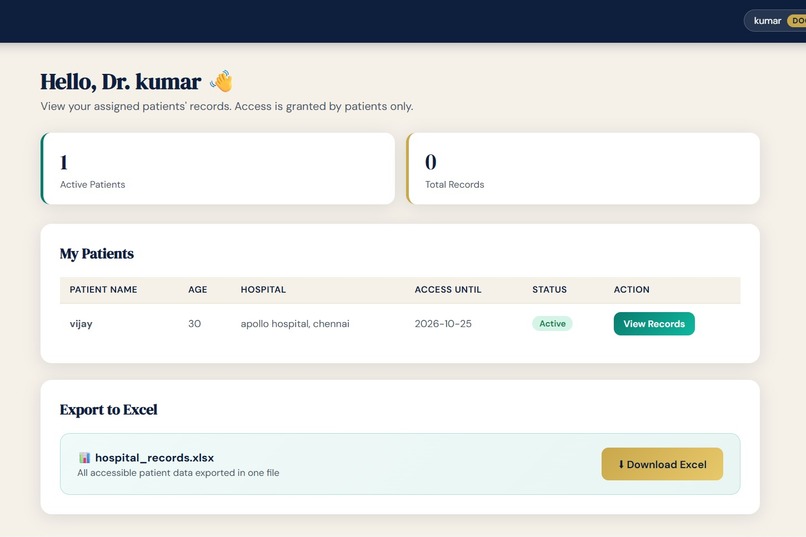Click the Export to Excel heading
The width and height of the screenshot is (806, 537).
[108, 410]
